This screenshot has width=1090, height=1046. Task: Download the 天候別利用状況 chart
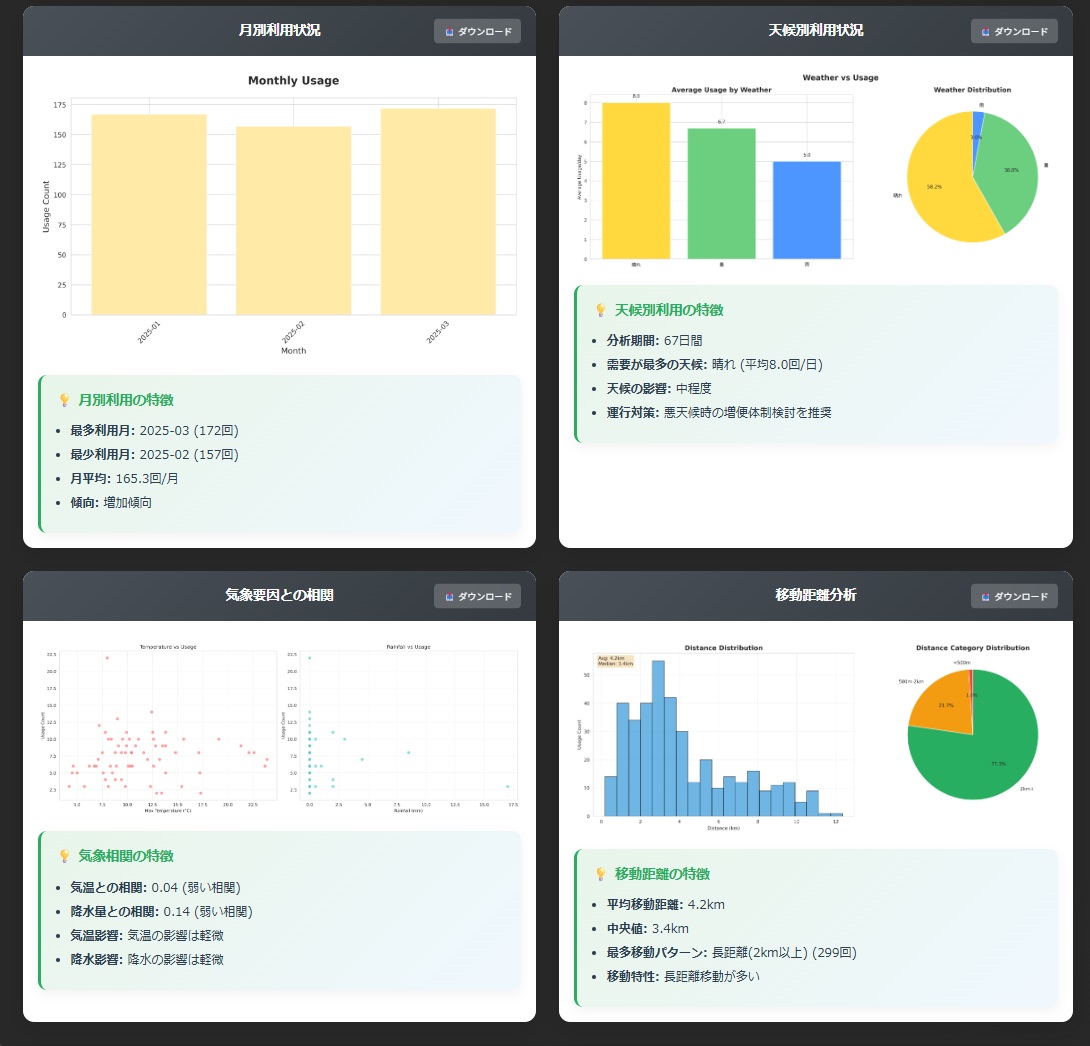pos(1014,31)
